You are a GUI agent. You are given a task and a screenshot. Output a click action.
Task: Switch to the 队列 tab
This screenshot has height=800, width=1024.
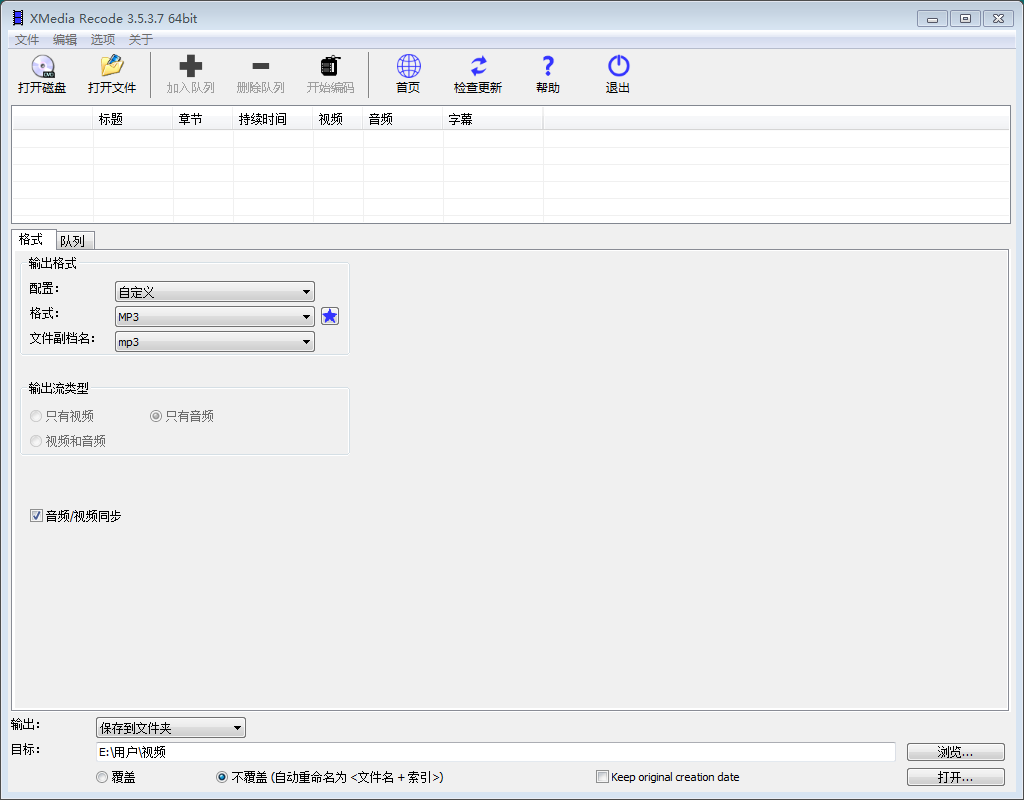pos(74,241)
